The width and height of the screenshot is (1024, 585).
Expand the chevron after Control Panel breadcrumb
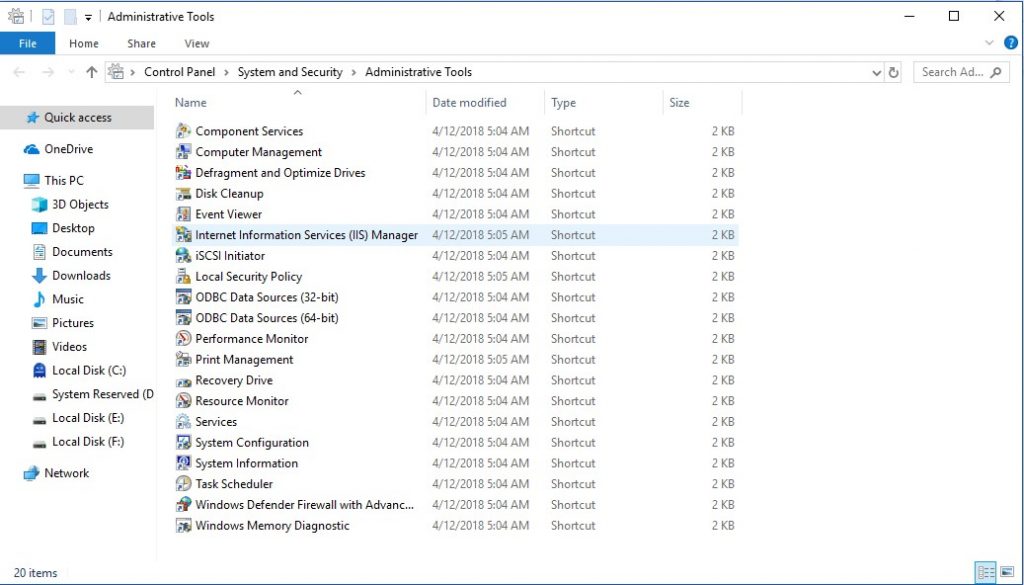[227, 72]
